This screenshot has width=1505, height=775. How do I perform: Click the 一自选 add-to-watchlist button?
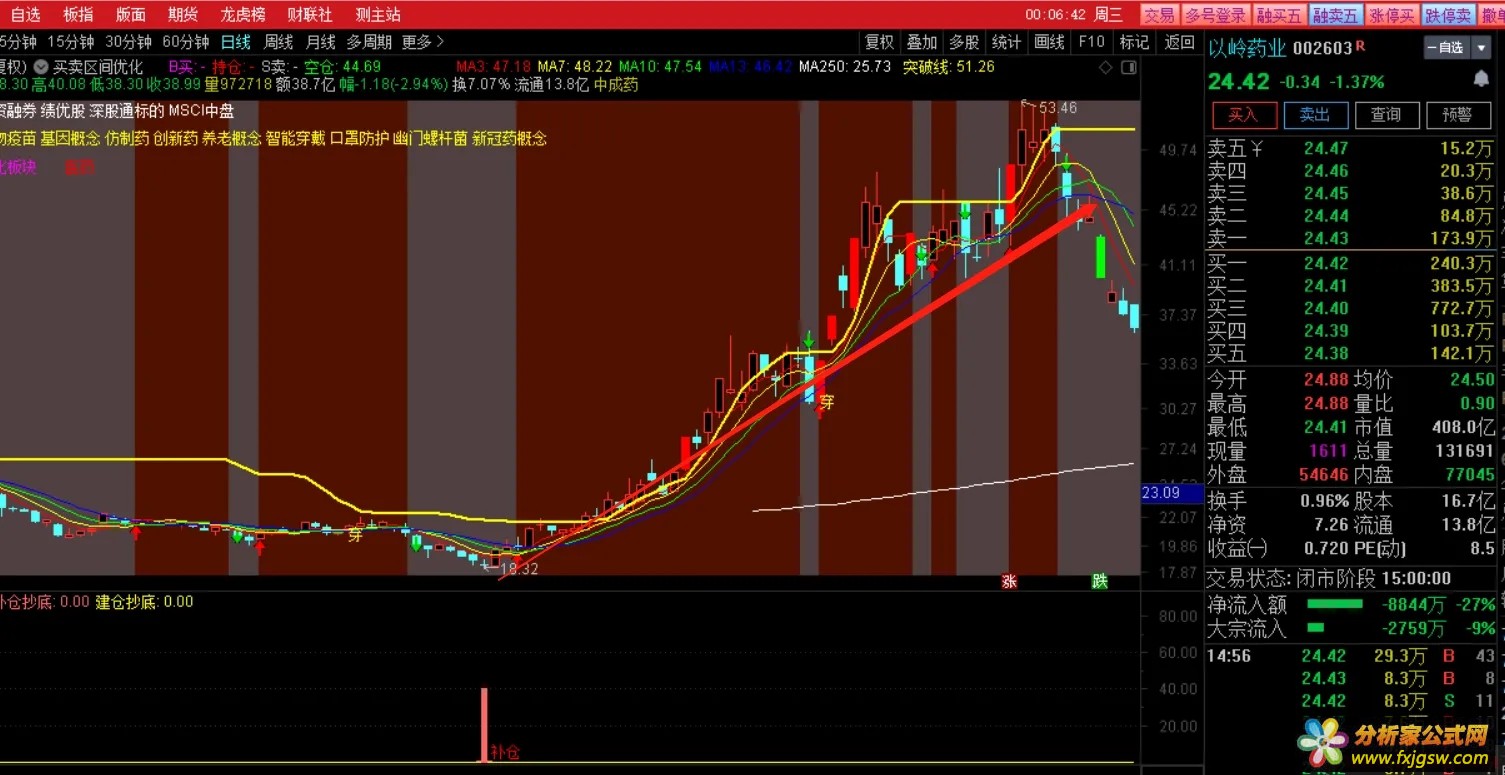pyautogui.click(x=1447, y=48)
